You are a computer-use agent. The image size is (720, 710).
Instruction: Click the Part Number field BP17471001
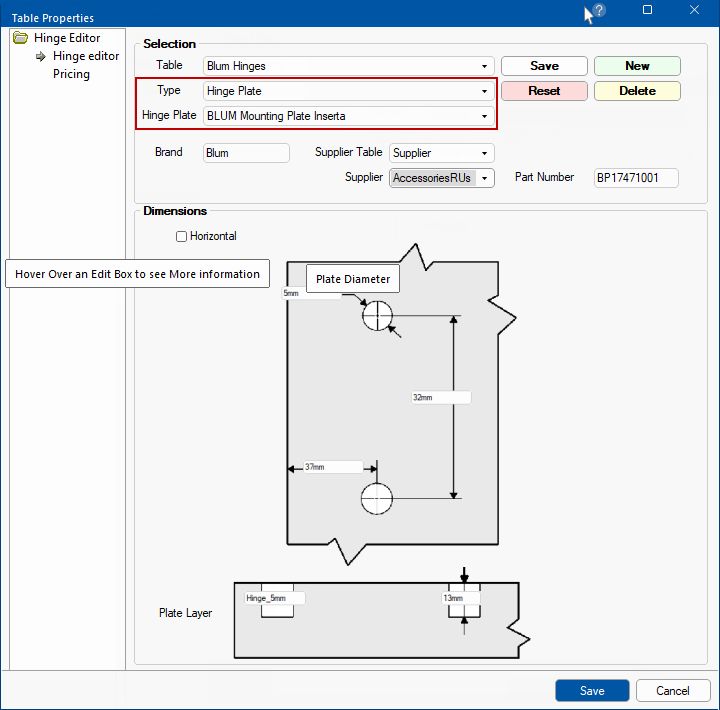[x=636, y=178]
